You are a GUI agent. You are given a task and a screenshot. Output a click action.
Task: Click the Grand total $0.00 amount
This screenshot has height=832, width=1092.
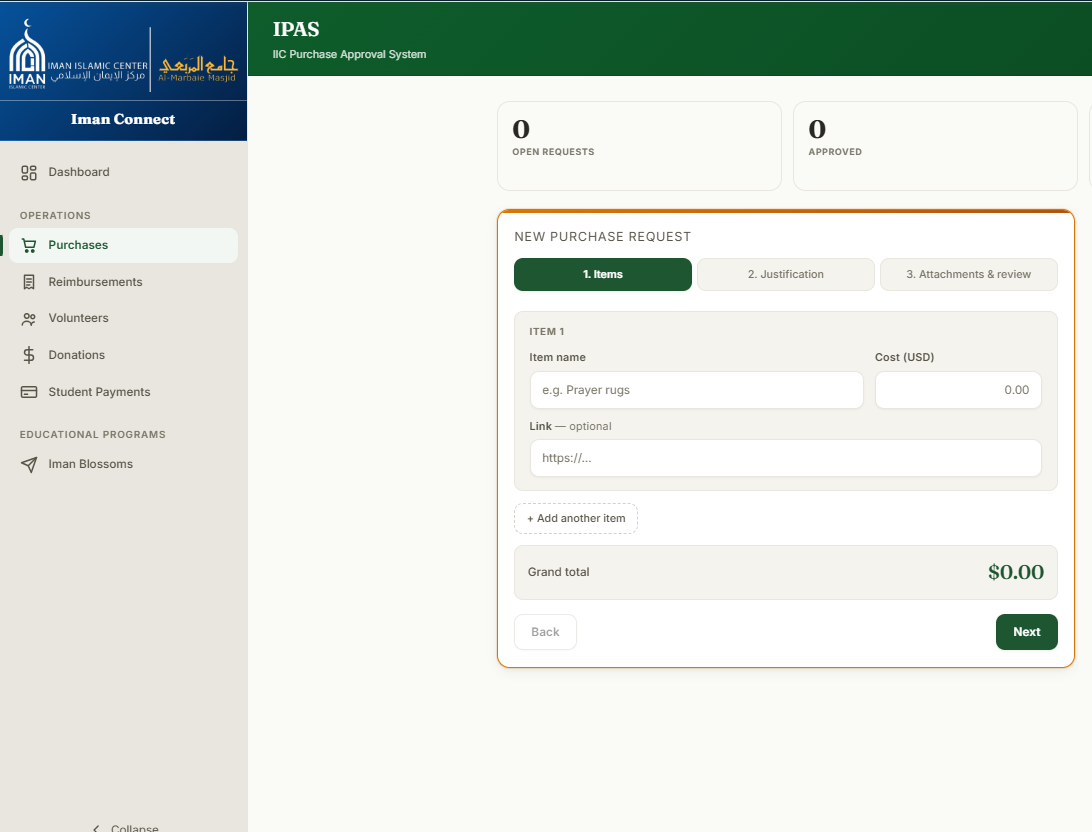[1015, 572]
